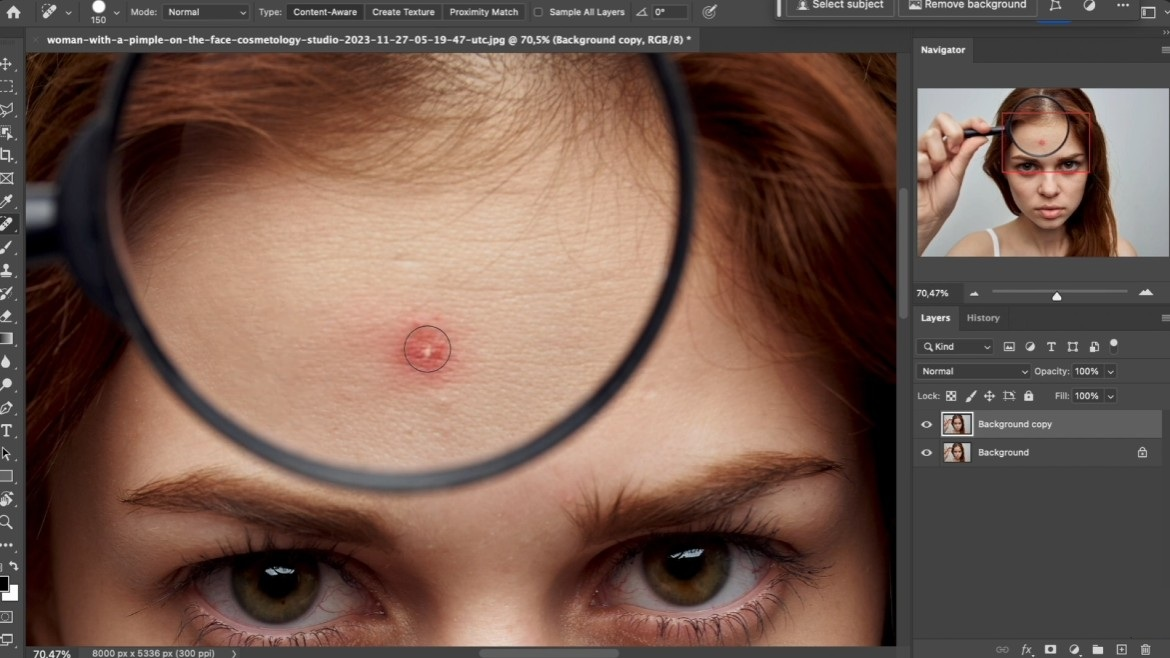1170x658 pixels.
Task: Select the Path Selection tool
Action: [x=7, y=454]
